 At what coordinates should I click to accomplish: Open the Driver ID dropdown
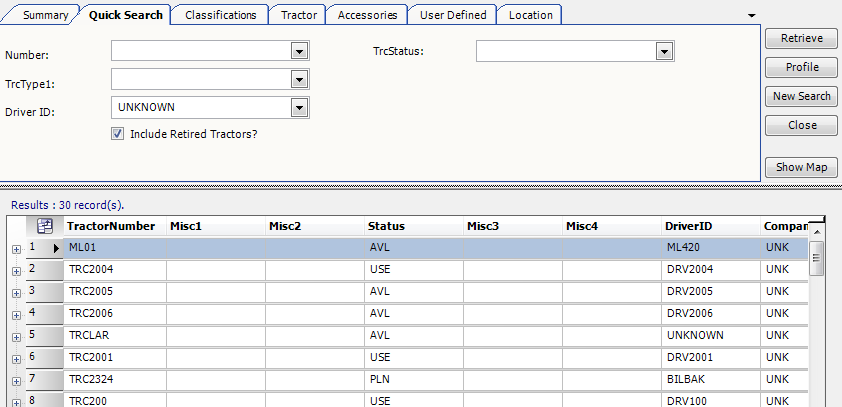pyautogui.click(x=297, y=106)
